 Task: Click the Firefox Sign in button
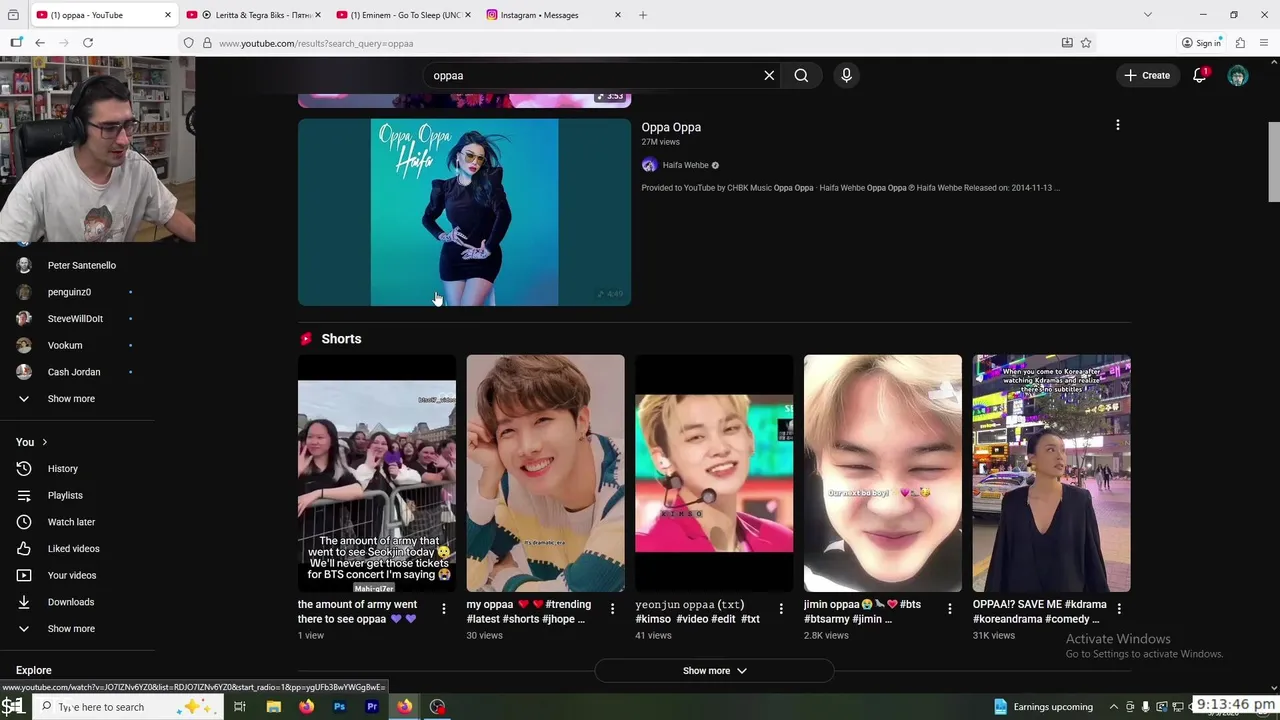(x=1201, y=43)
